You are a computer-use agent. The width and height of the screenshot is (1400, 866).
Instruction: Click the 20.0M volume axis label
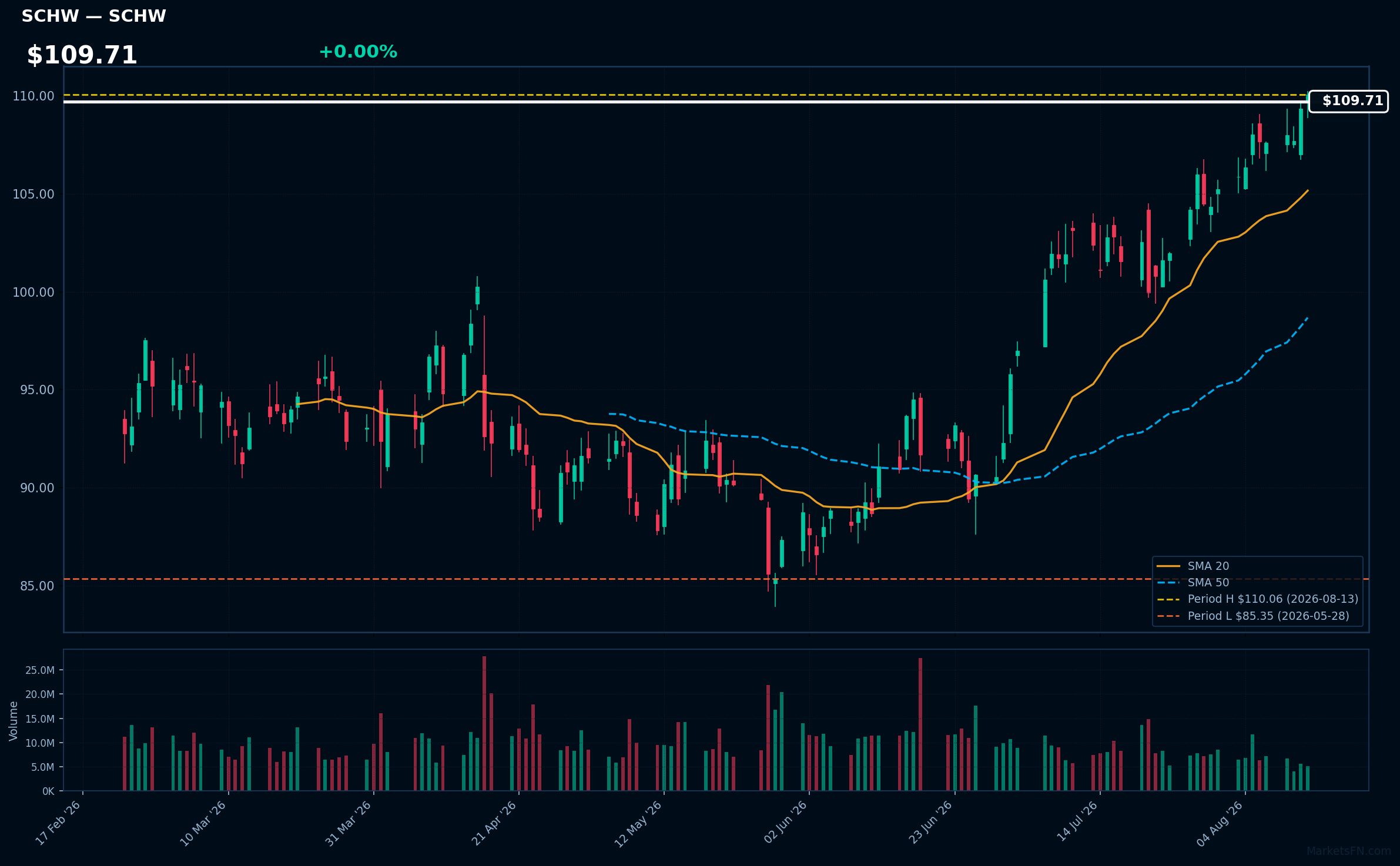[40, 694]
